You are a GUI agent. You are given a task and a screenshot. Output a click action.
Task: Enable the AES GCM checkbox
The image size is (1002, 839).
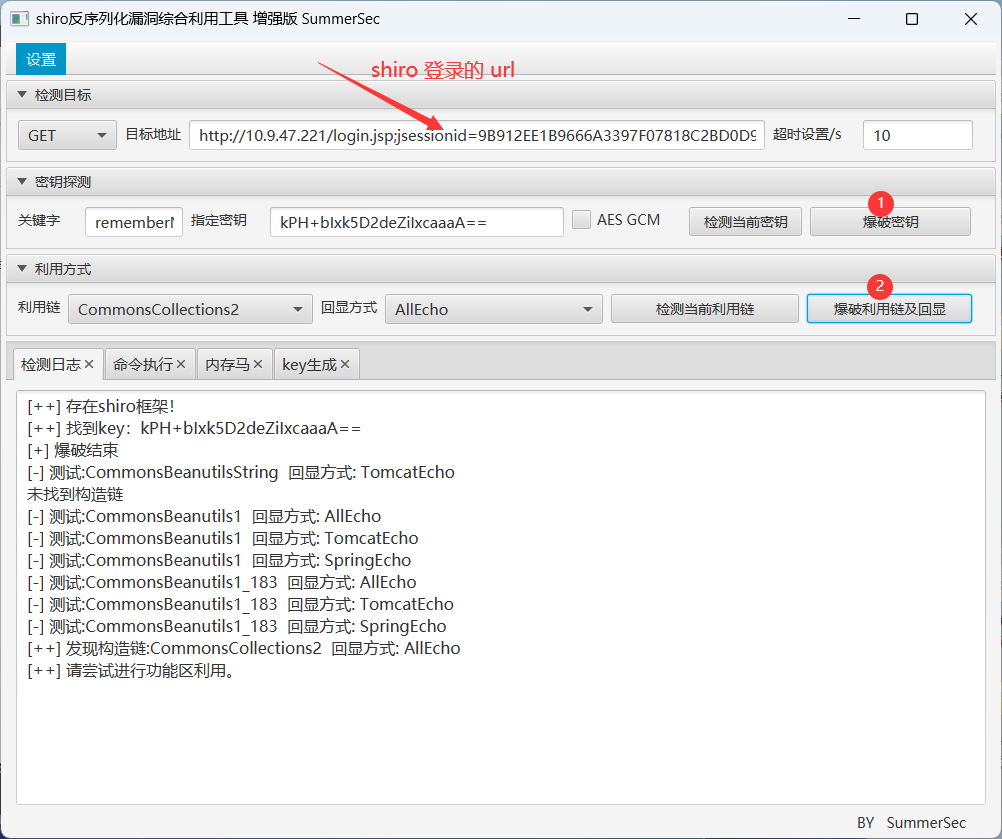(x=581, y=220)
